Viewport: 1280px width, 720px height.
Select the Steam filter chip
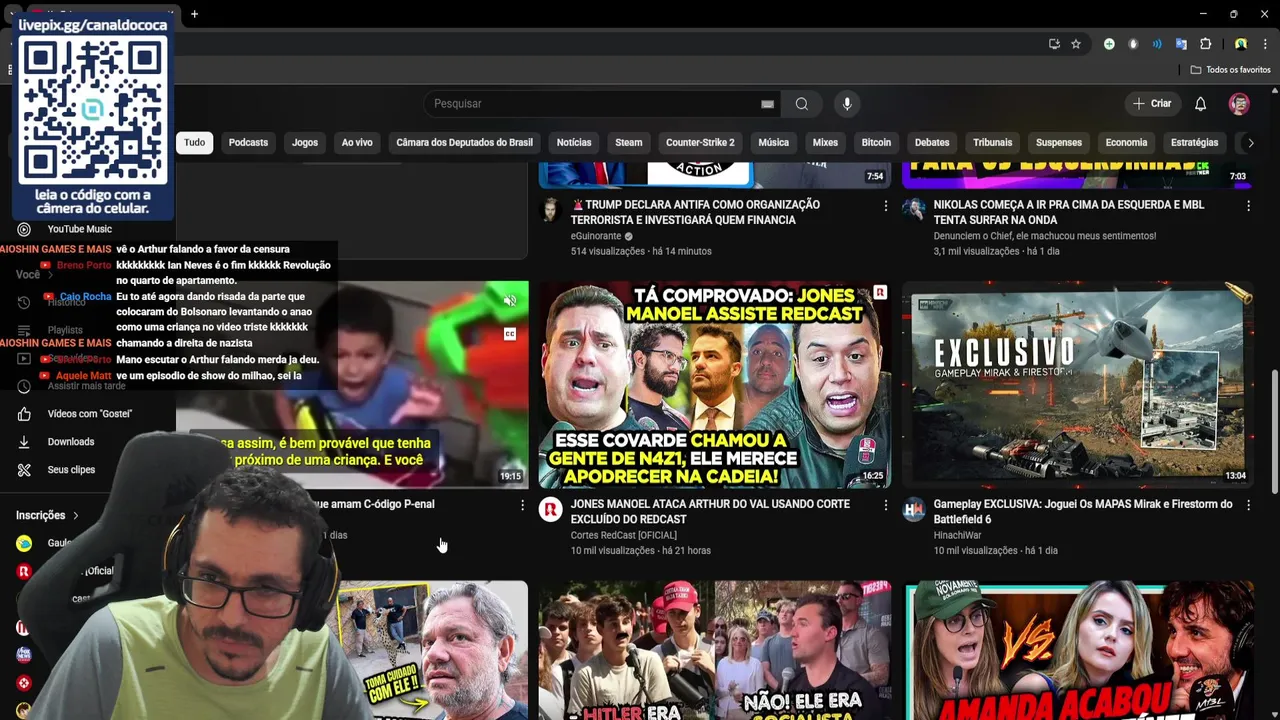point(629,143)
